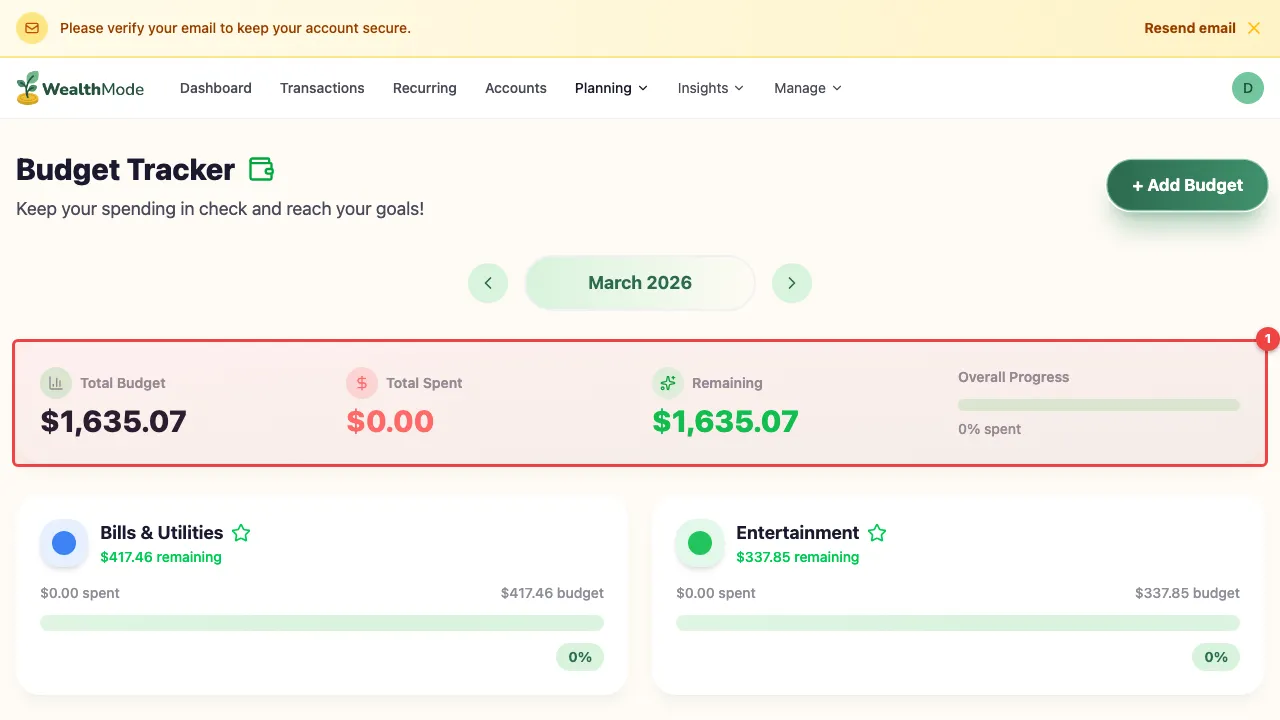1280x720 pixels.
Task: Go to previous month with left arrow
Action: [x=488, y=283]
